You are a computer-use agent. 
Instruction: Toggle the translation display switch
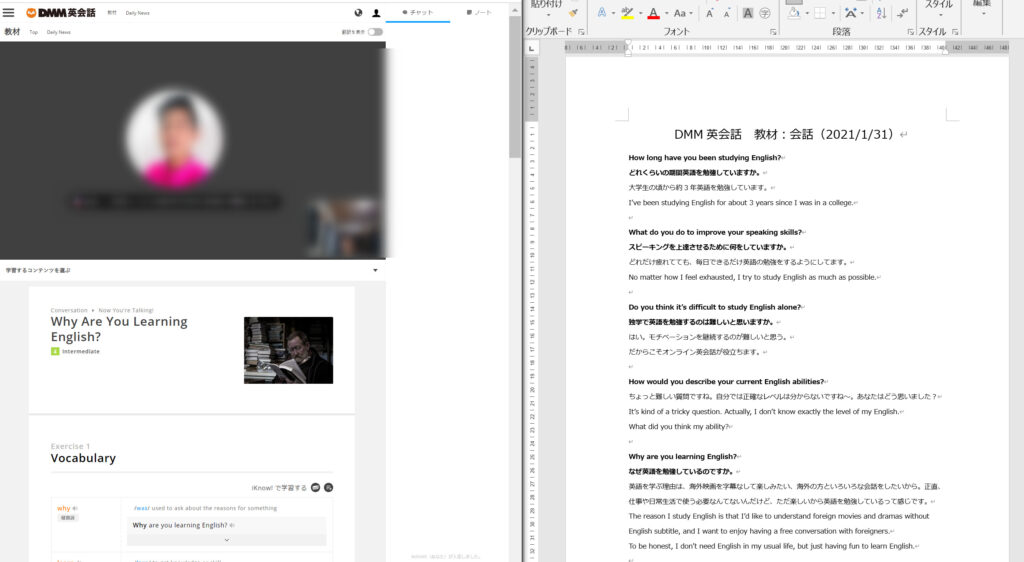375,31
